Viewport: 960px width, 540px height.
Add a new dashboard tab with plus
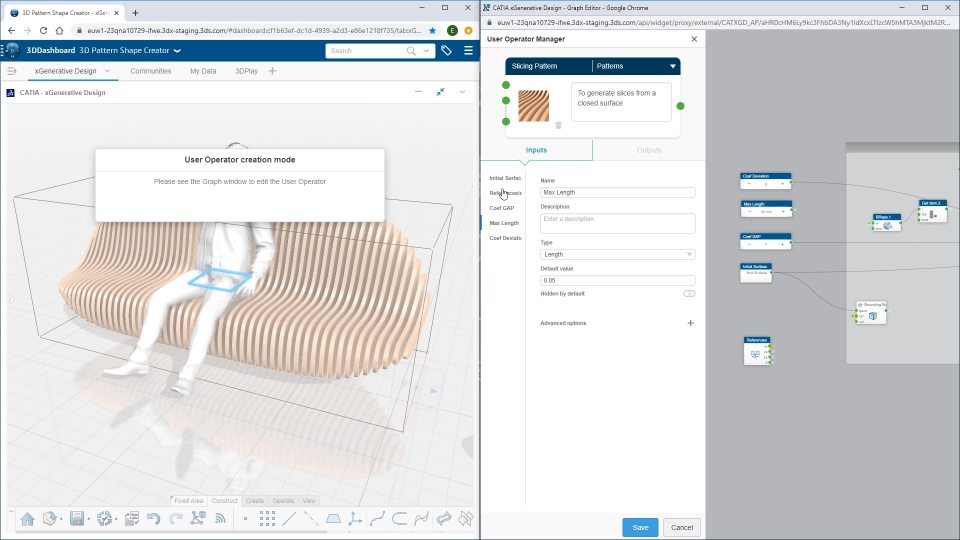point(272,71)
